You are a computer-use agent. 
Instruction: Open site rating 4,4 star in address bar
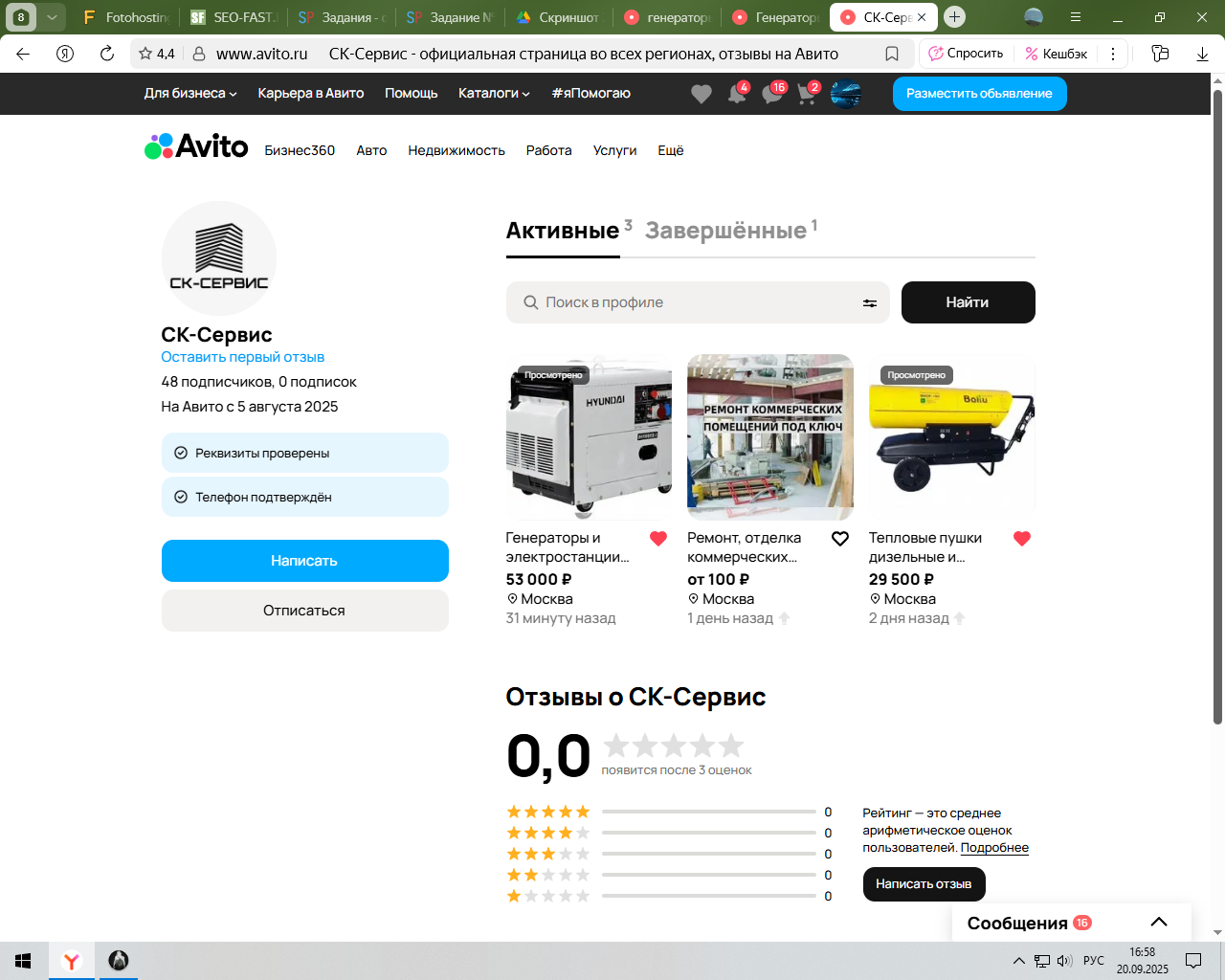(157, 54)
